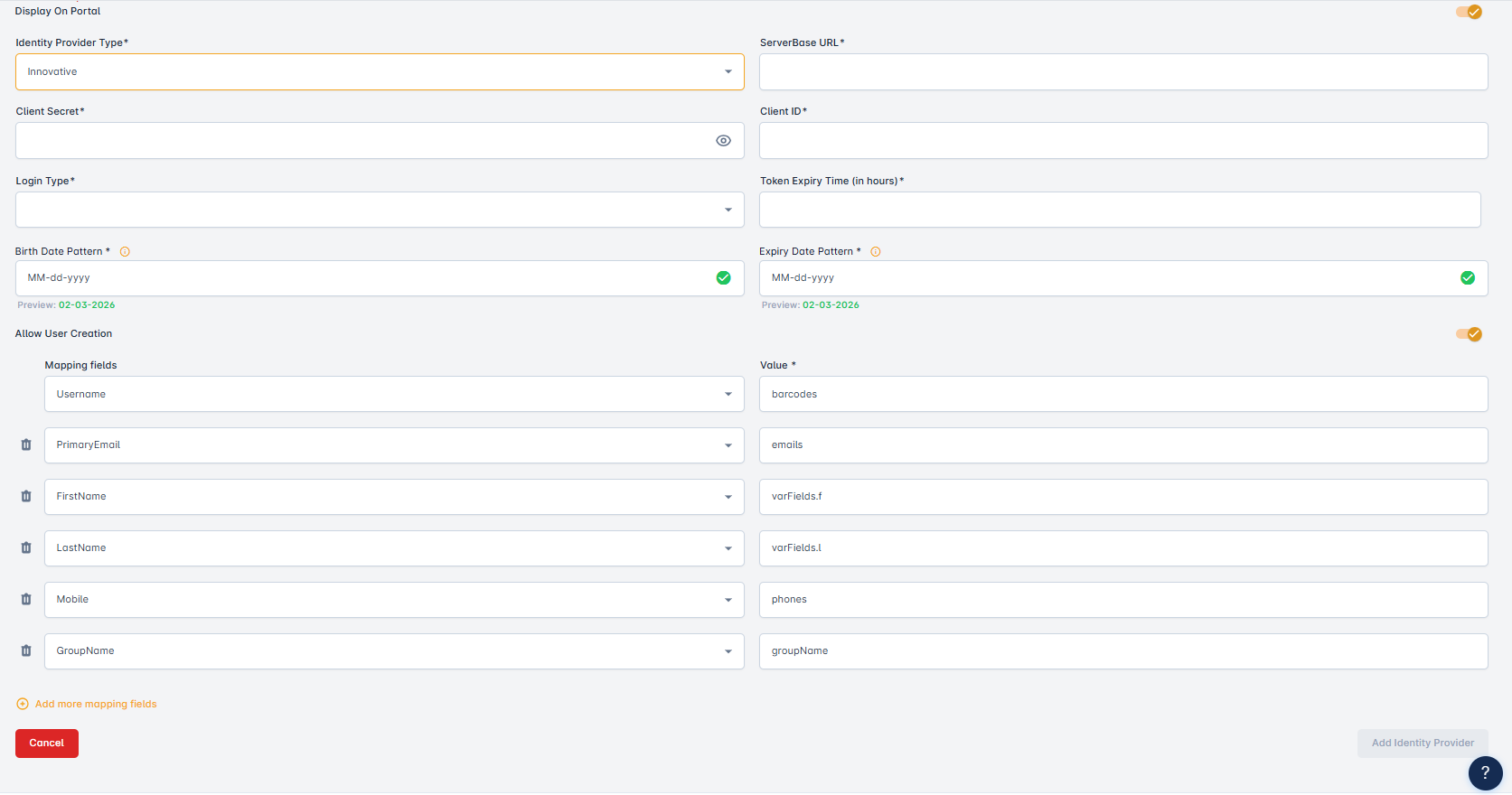Image resolution: width=1512 pixels, height=795 pixels.
Task: Delete the PrimaryEmail mapping row
Action: pyautogui.click(x=26, y=445)
